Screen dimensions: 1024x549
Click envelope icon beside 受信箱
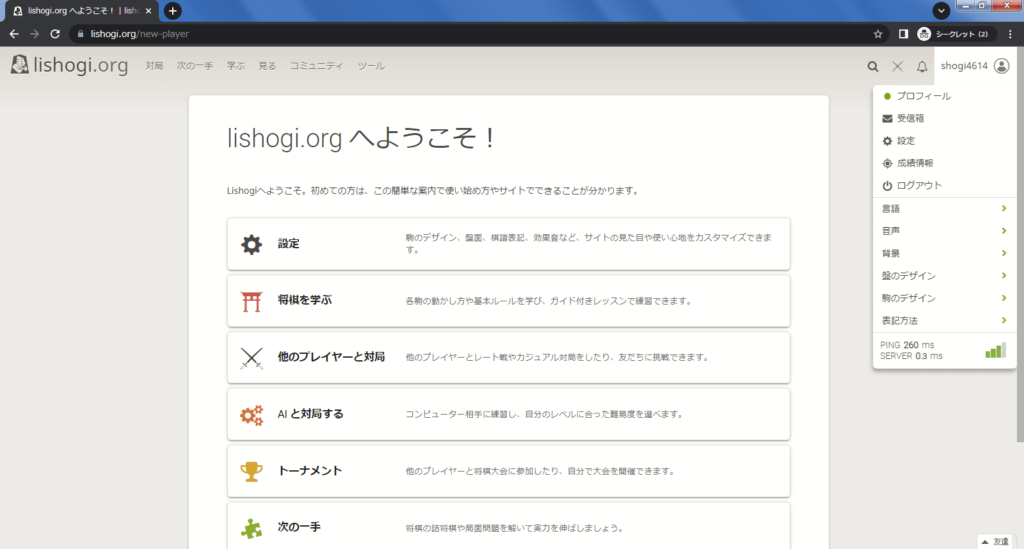[887, 119]
